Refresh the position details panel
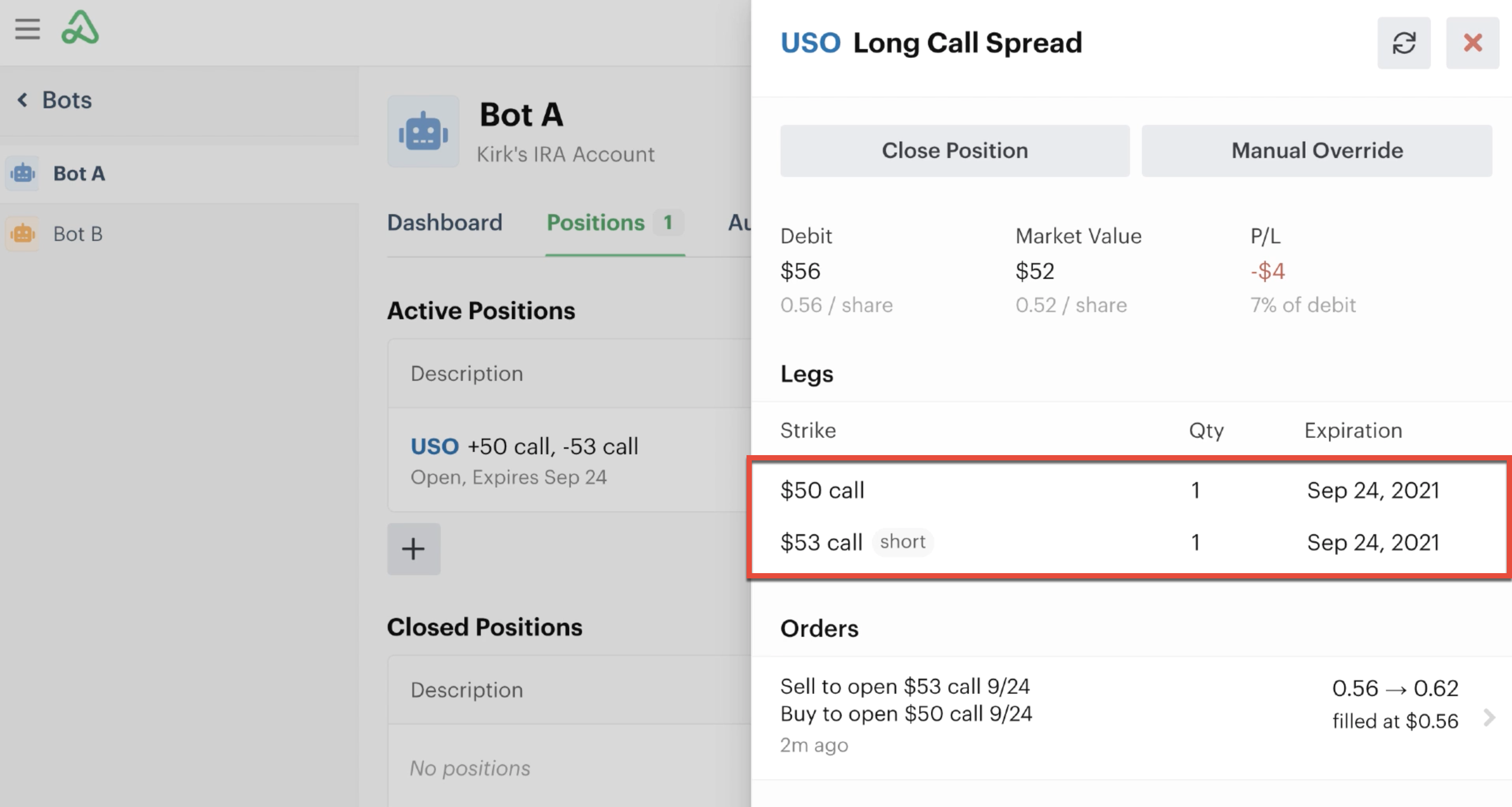The height and width of the screenshot is (807, 1512). pos(1404,43)
